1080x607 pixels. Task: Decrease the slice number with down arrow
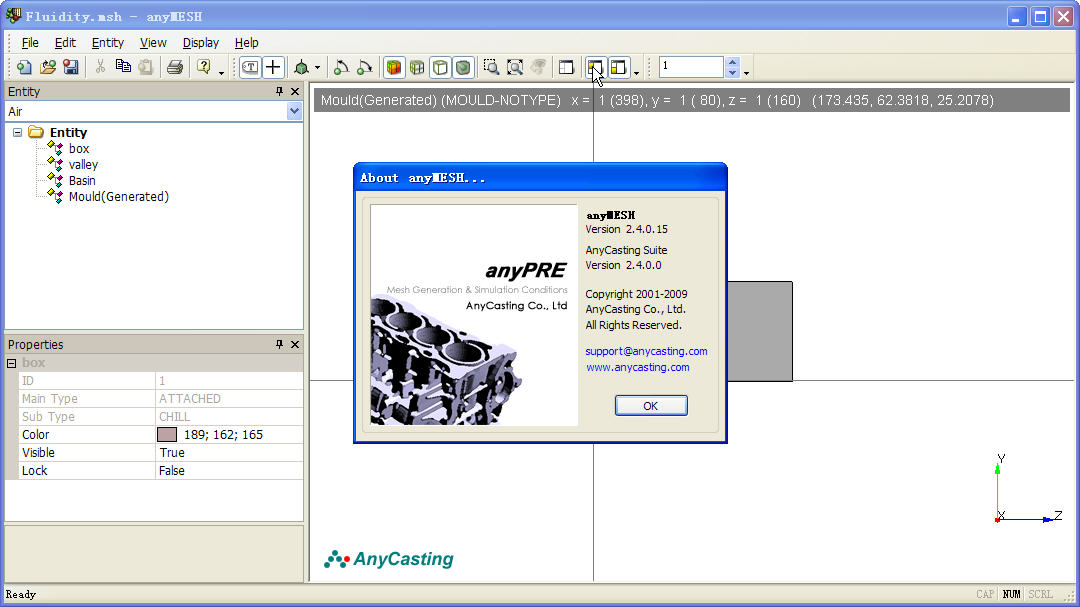pyautogui.click(x=732, y=72)
